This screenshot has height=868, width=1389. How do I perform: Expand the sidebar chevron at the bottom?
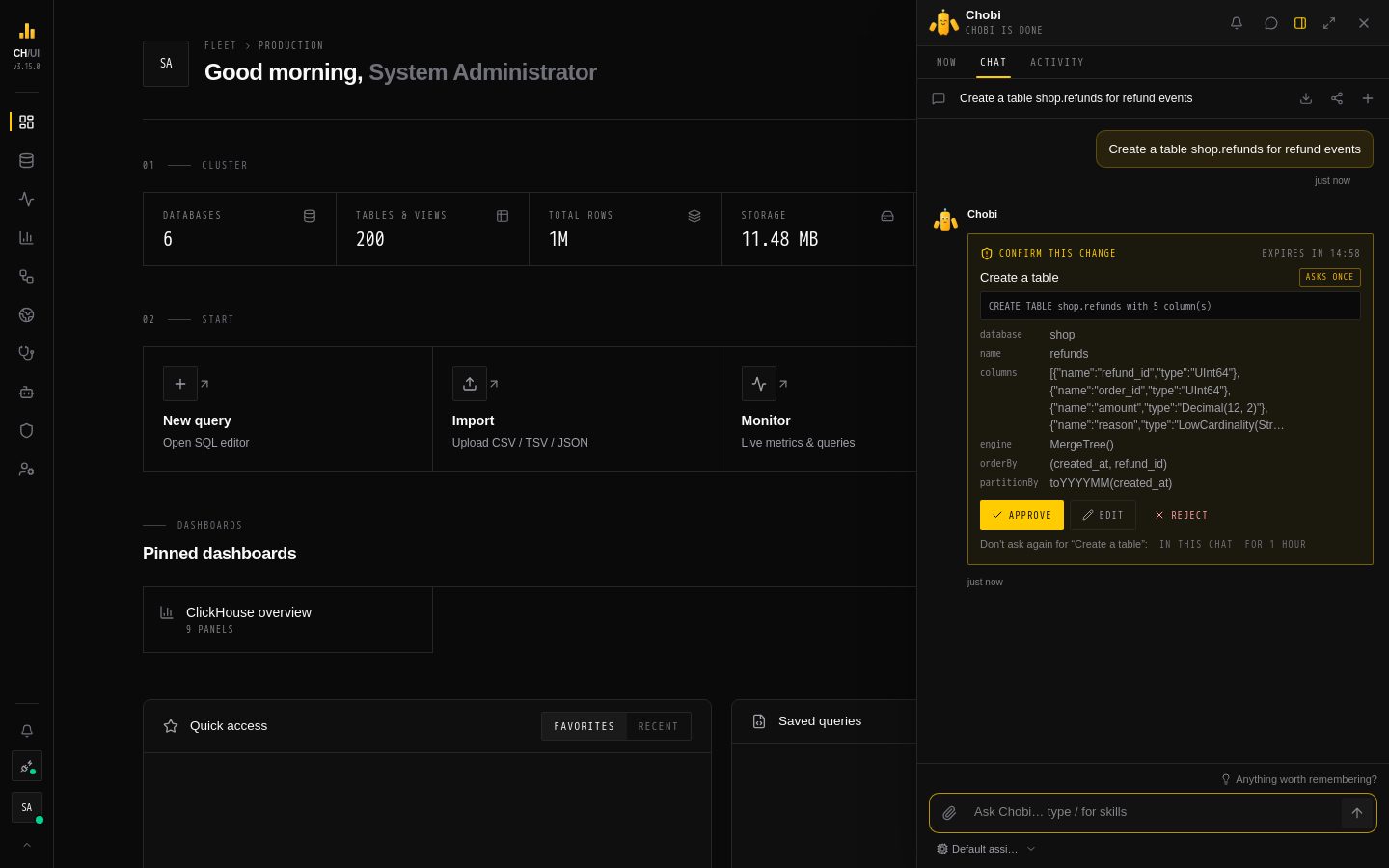pos(26,846)
